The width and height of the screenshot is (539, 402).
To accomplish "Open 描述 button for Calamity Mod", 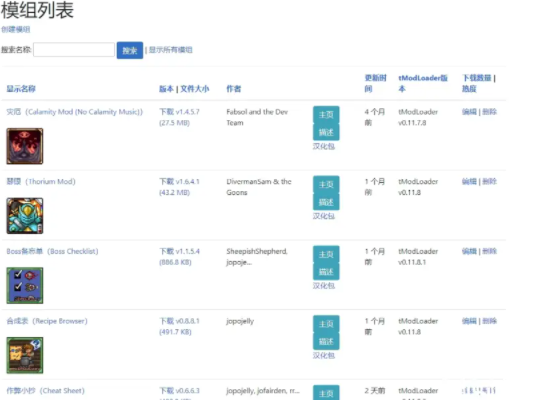I will tap(326, 132).
